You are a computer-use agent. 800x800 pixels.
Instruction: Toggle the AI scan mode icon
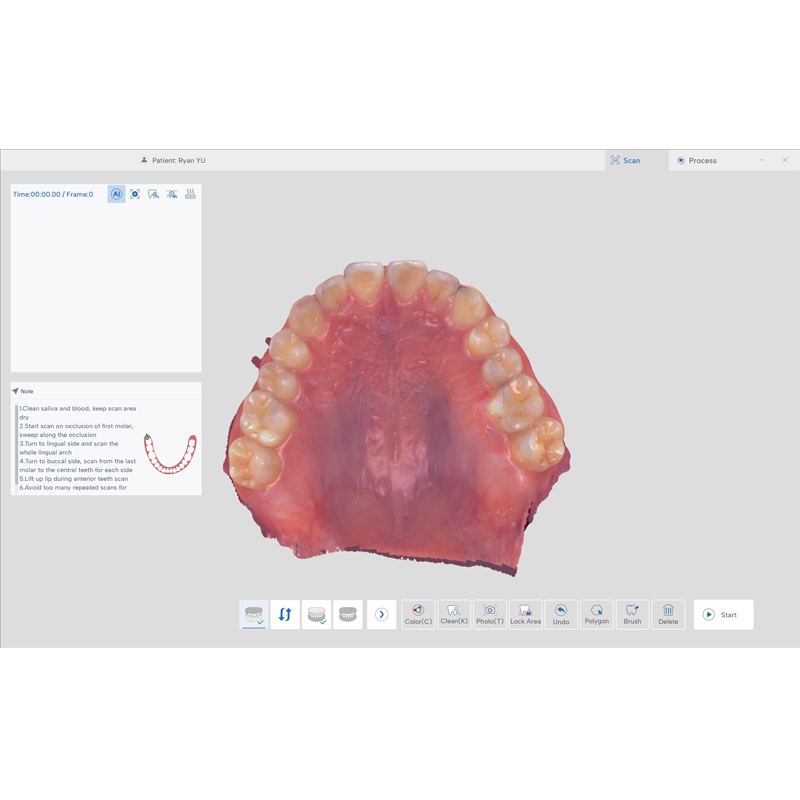pos(117,194)
